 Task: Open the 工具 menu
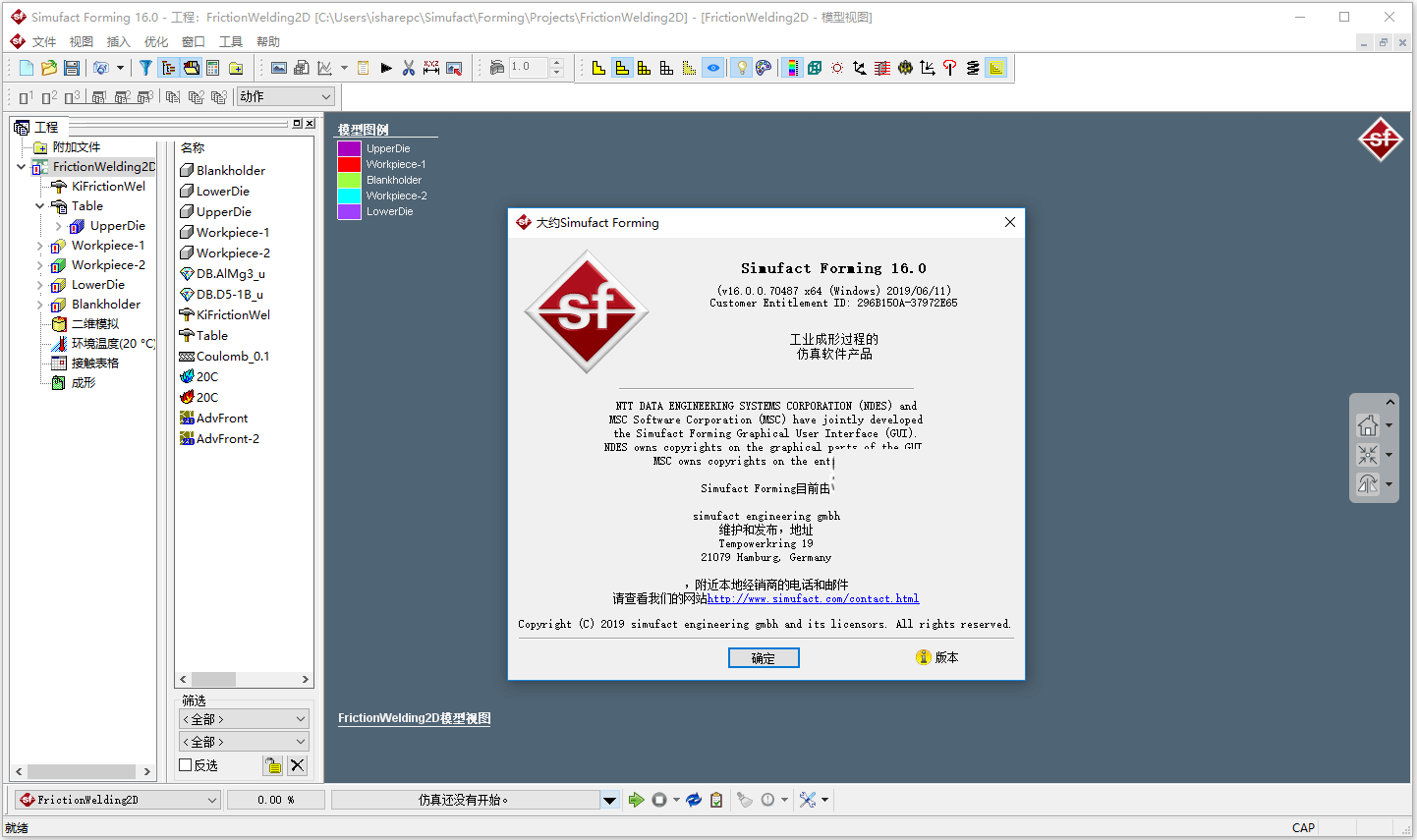(231, 41)
